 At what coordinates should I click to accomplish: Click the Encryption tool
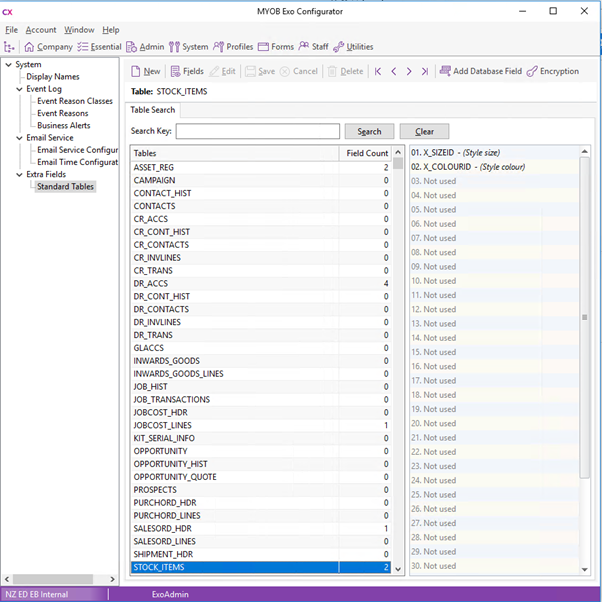[553, 71]
